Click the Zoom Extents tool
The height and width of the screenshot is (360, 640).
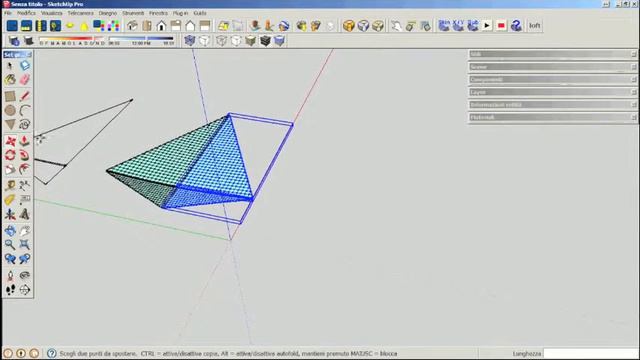[24, 244]
